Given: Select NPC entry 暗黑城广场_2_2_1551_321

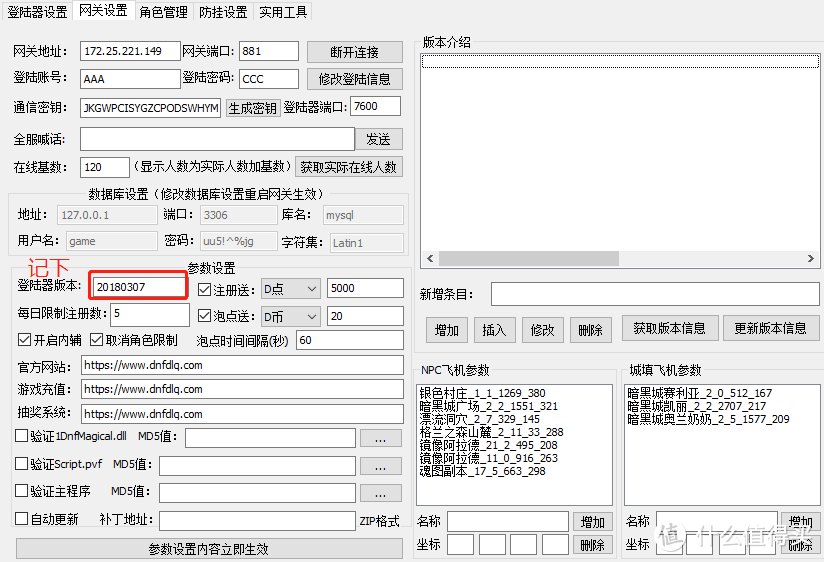Looking at the screenshot, I should (489, 406).
